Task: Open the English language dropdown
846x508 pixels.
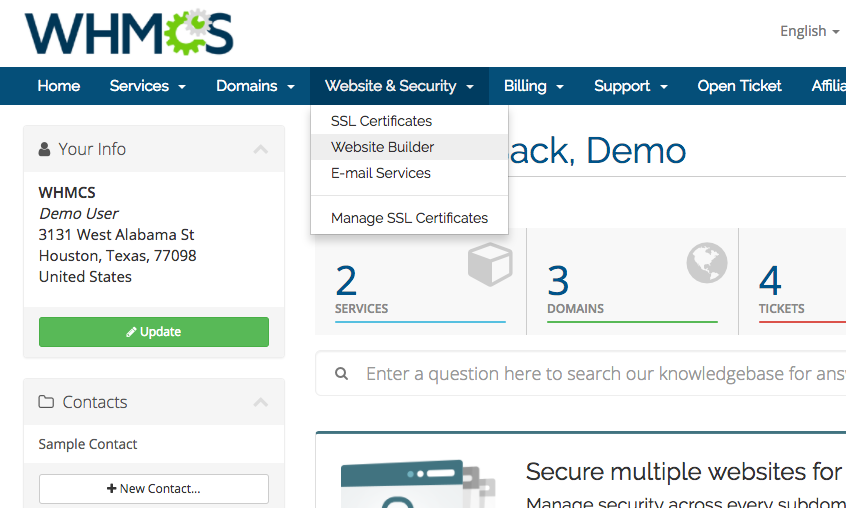Action: [809, 31]
